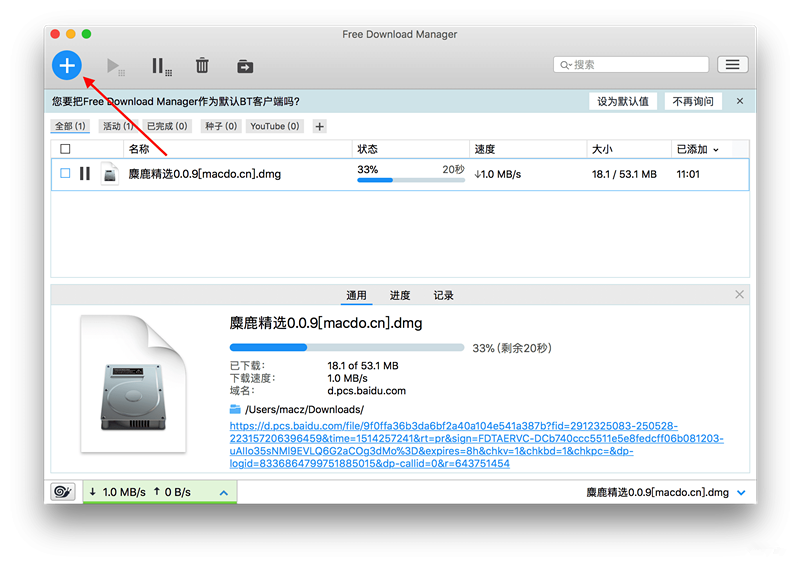
Task: Start selected downloads with play icon
Action: click(x=115, y=66)
